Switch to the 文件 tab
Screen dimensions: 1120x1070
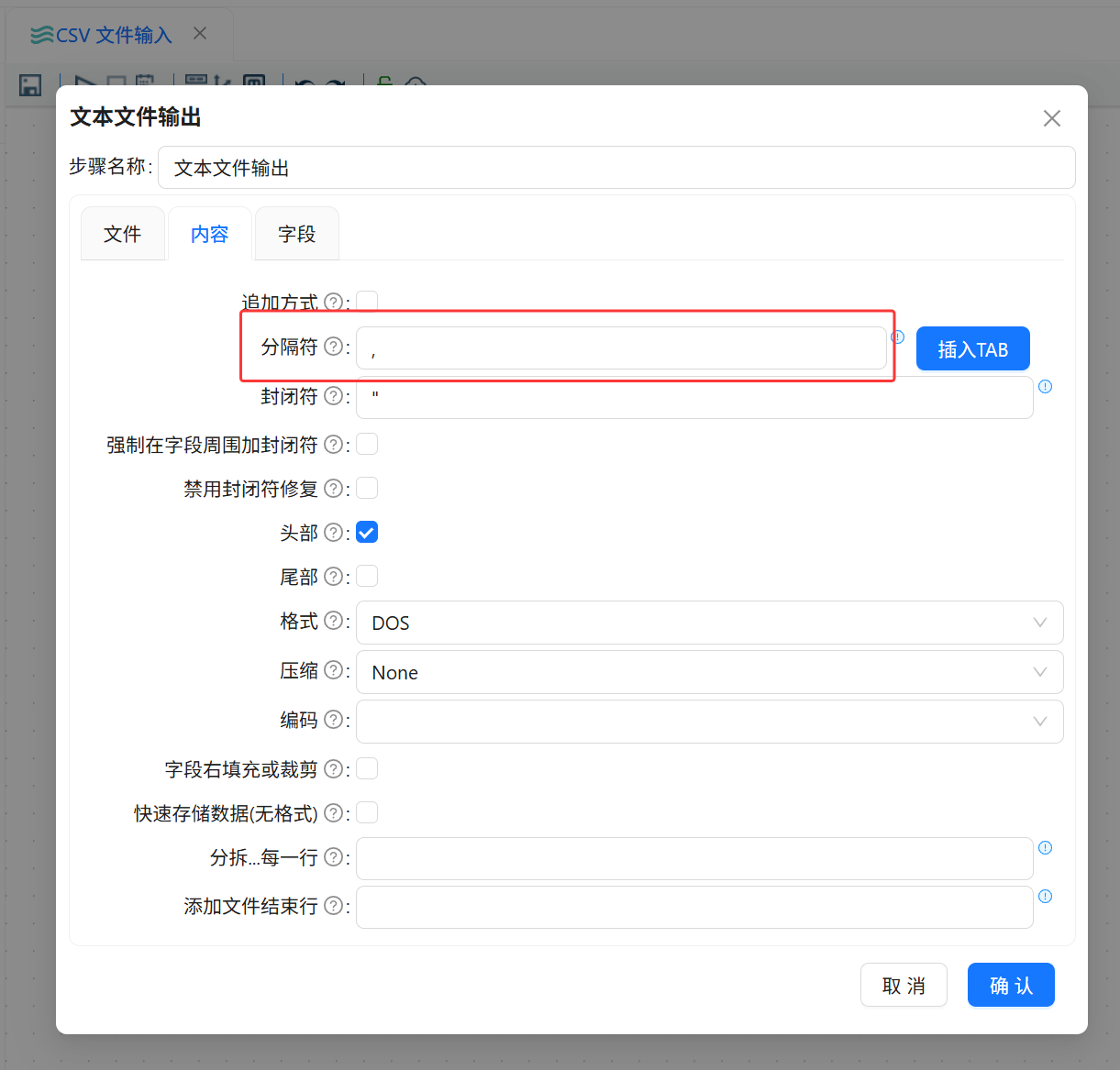[x=123, y=234]
